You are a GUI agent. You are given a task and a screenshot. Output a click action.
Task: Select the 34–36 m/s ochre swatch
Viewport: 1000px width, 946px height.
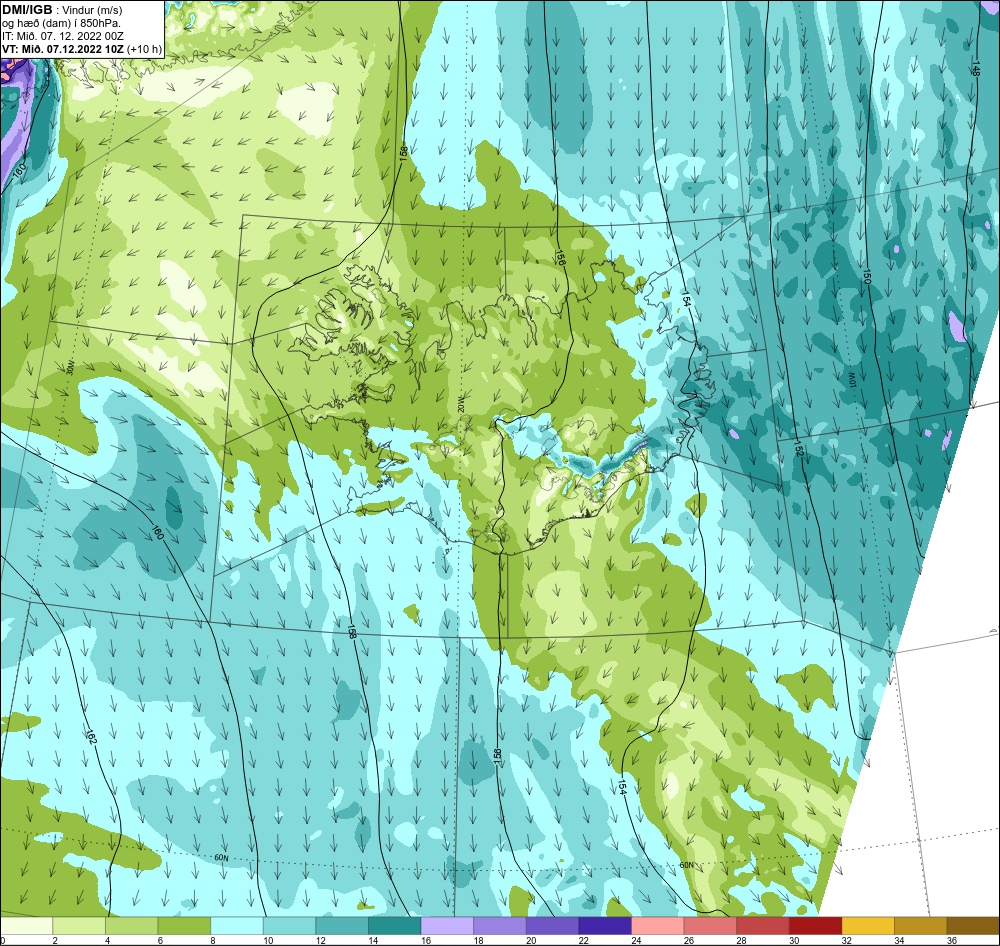[921, 926]
